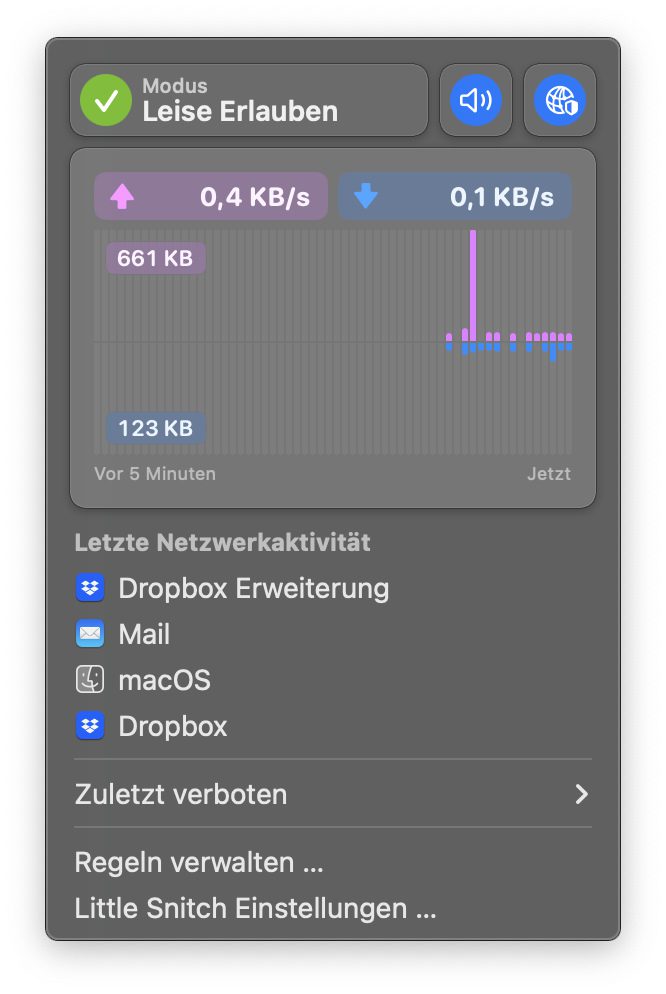The width and height of the screenshot is (666, 994).
Task: Click the blue download arrow icon
Action: point(366,197)
